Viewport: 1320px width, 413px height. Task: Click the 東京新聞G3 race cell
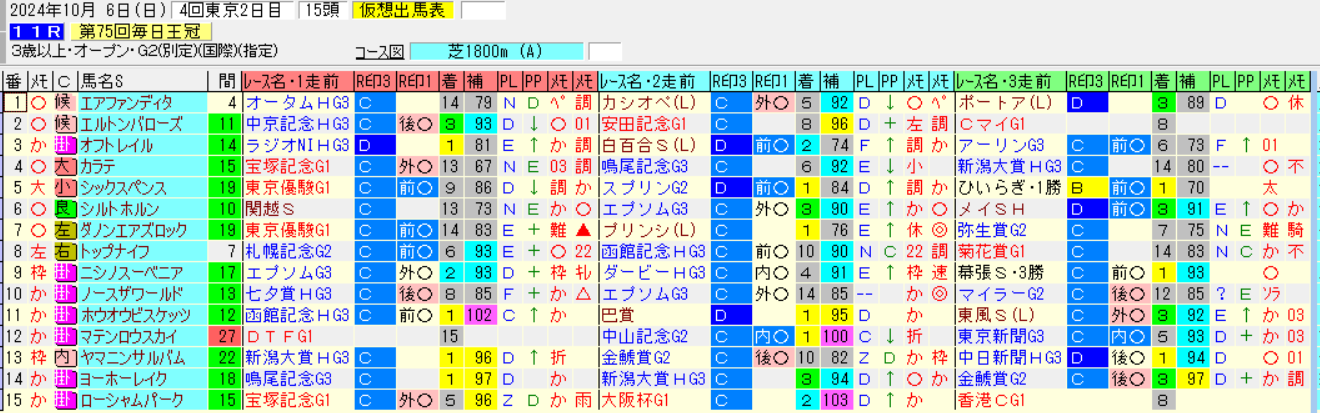(1010, 335)
